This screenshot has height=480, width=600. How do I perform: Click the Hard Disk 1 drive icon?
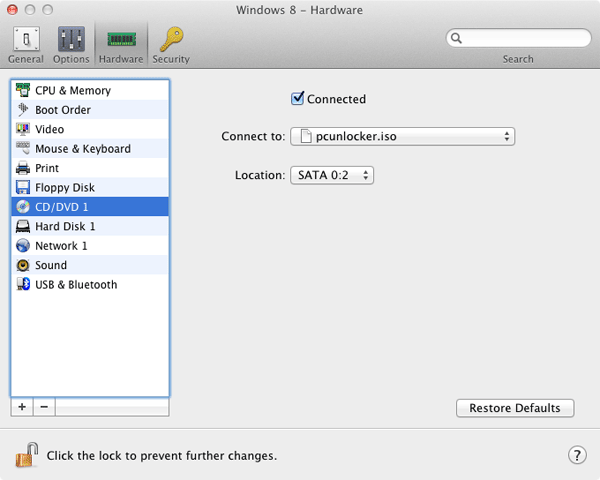(x=23, y=226)
